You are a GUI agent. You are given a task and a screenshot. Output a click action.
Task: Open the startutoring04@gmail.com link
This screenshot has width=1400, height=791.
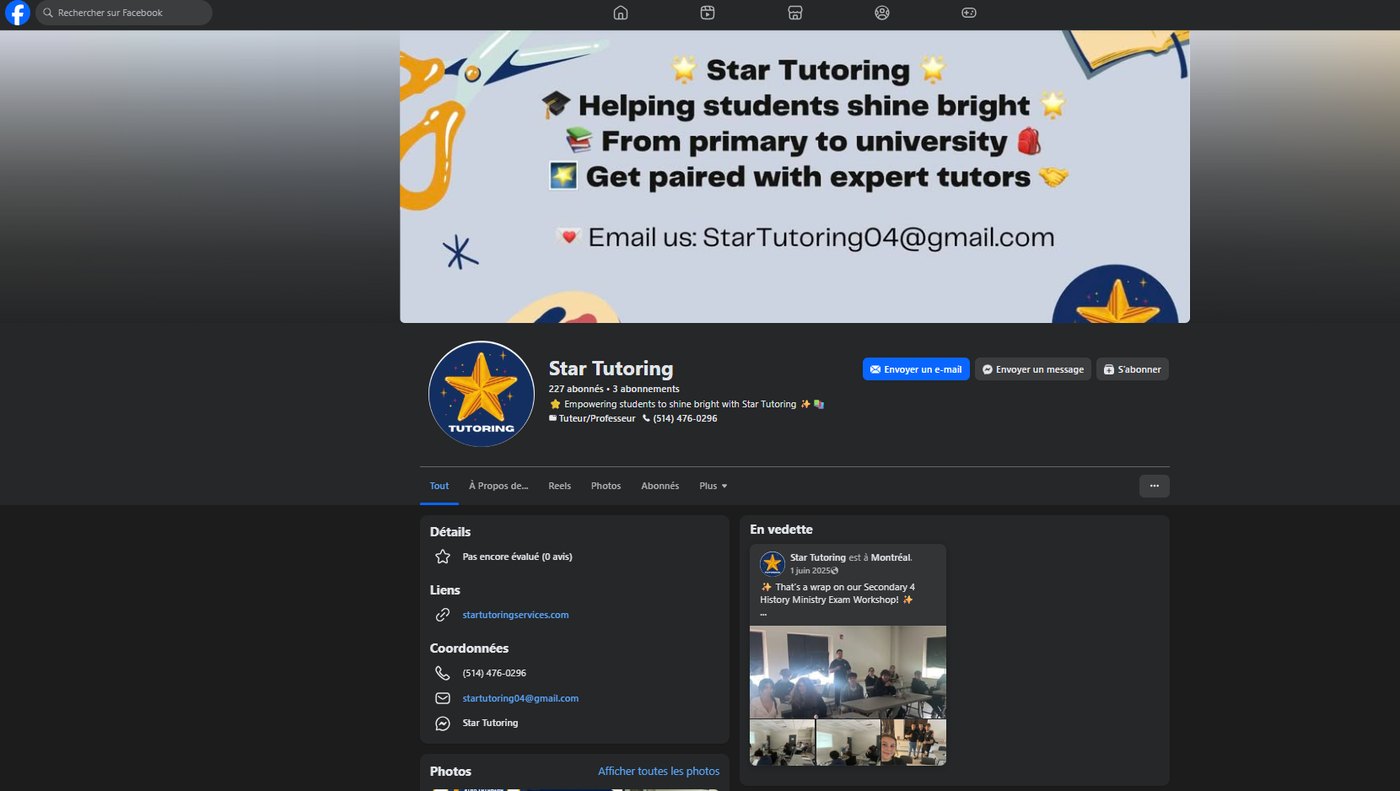click(520, 698)
